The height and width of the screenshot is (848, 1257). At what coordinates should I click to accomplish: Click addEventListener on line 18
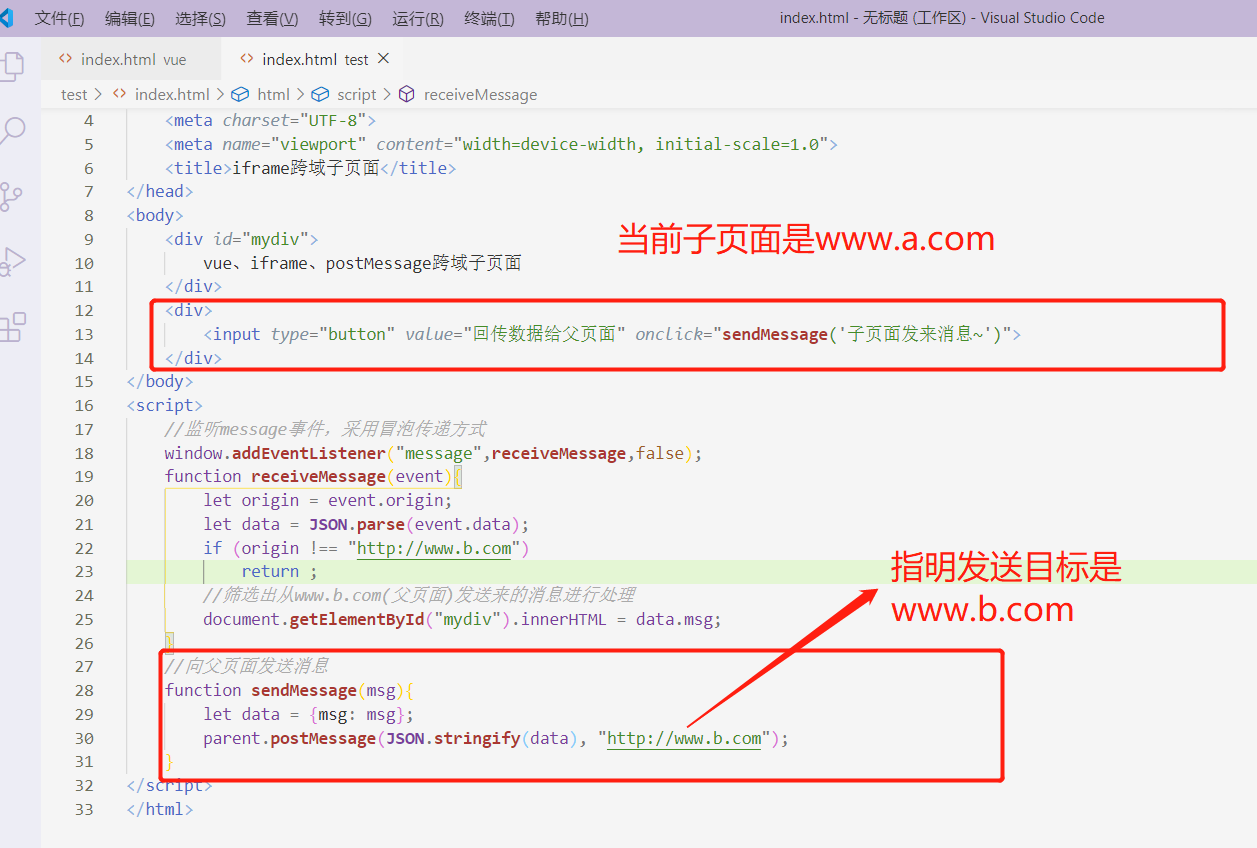point(309,453)
